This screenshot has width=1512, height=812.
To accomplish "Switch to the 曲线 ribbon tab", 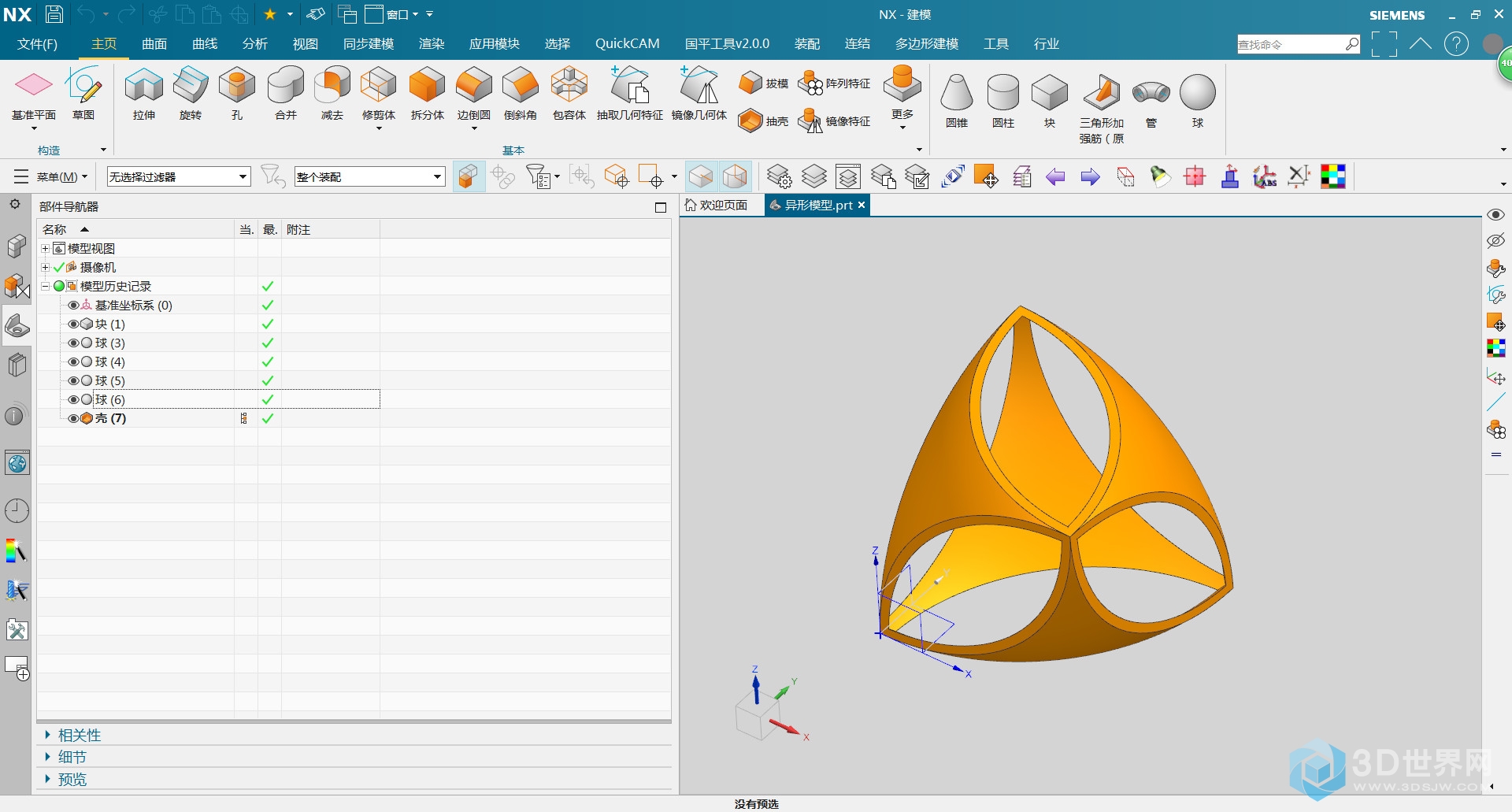I will [205, 44].
